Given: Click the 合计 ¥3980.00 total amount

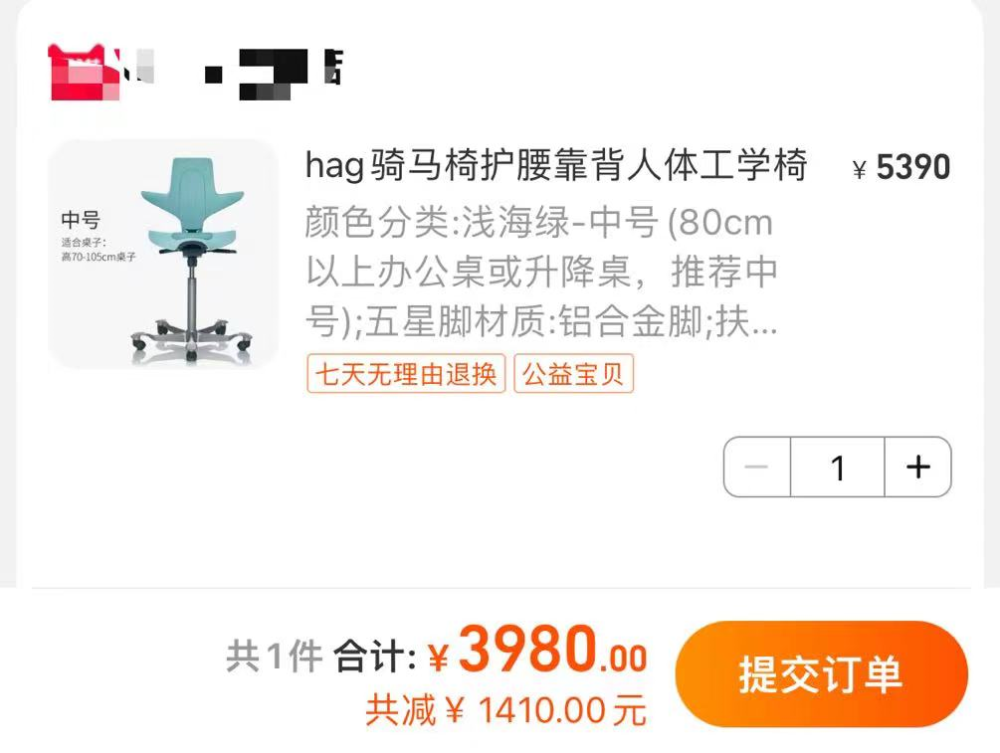Looking at the screenshot, I should coord(490,652).
